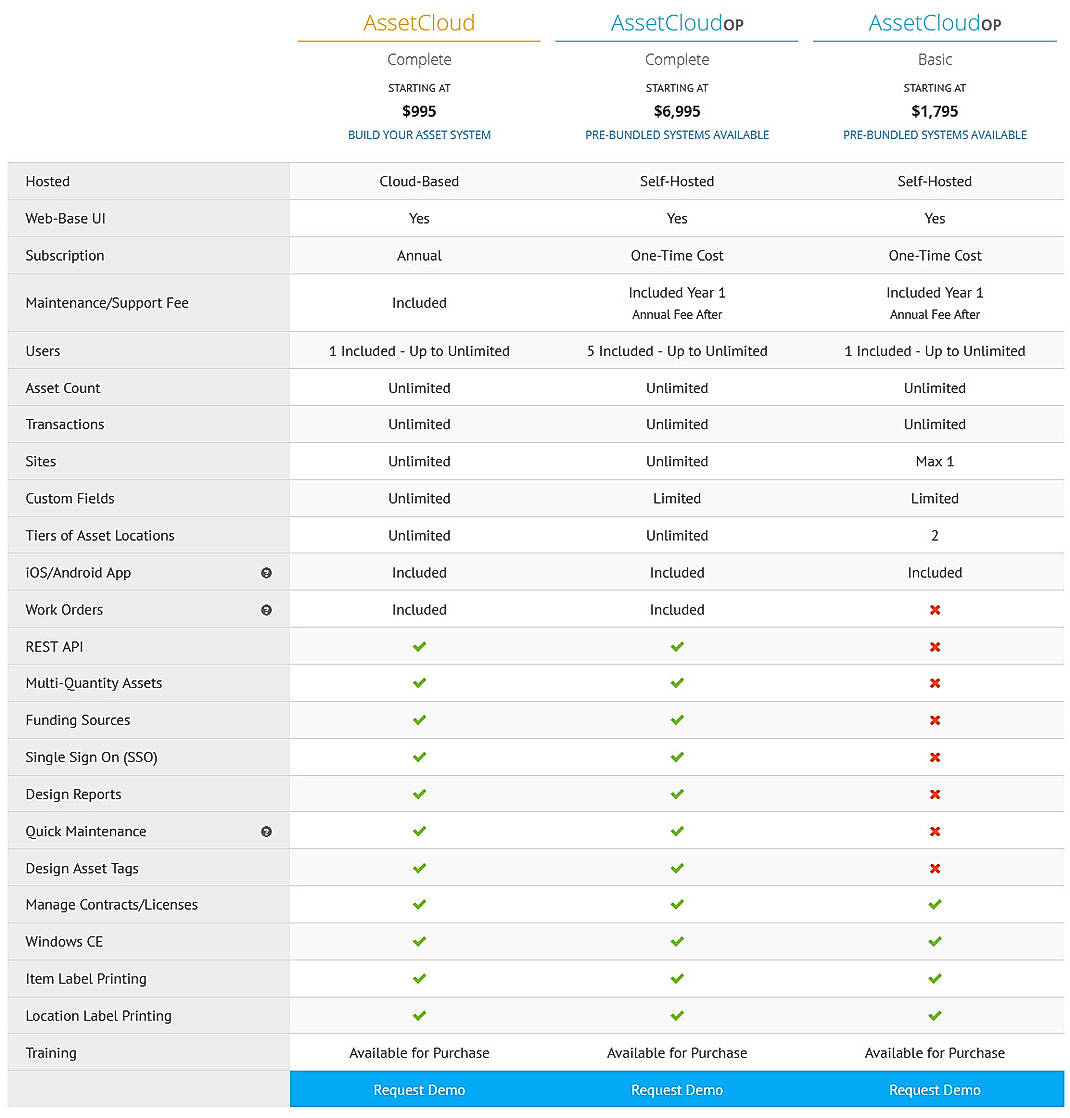Open the Quick Maintenance help icon
The image size is (1070, 1118).
point(266,831)
